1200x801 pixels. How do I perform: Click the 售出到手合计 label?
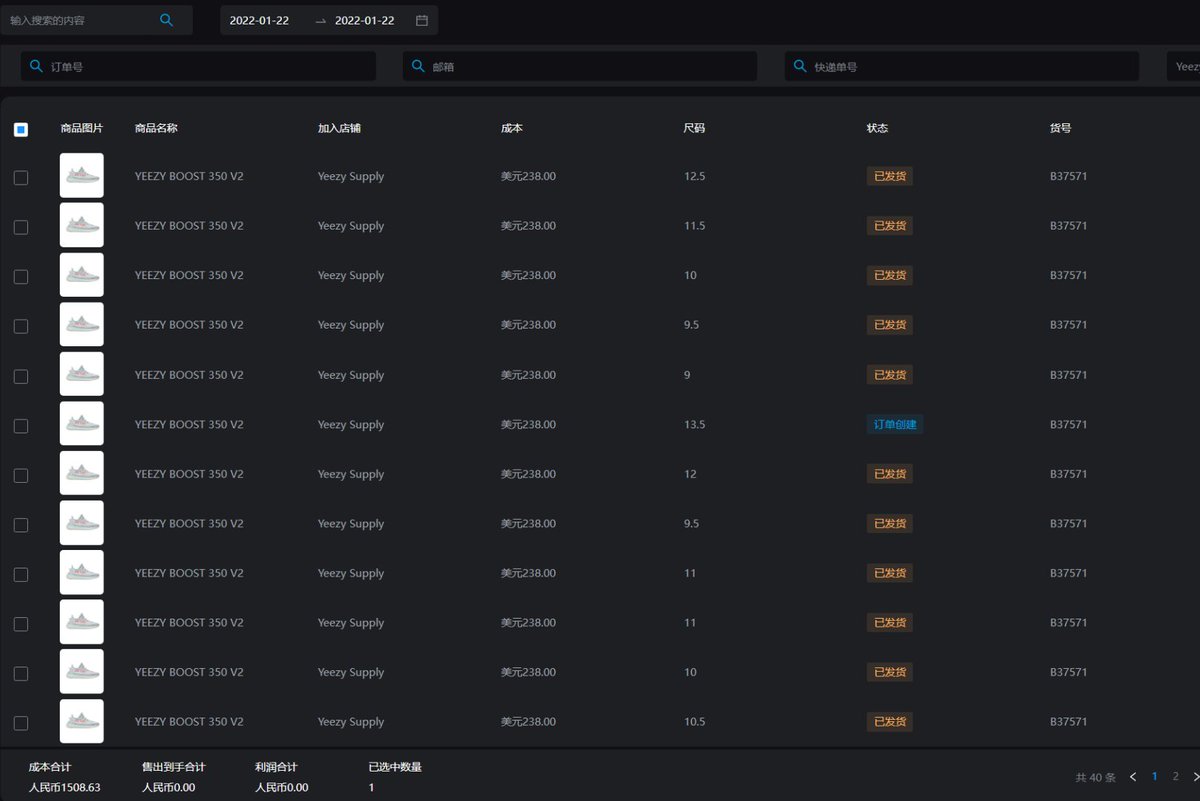[174, 767]
